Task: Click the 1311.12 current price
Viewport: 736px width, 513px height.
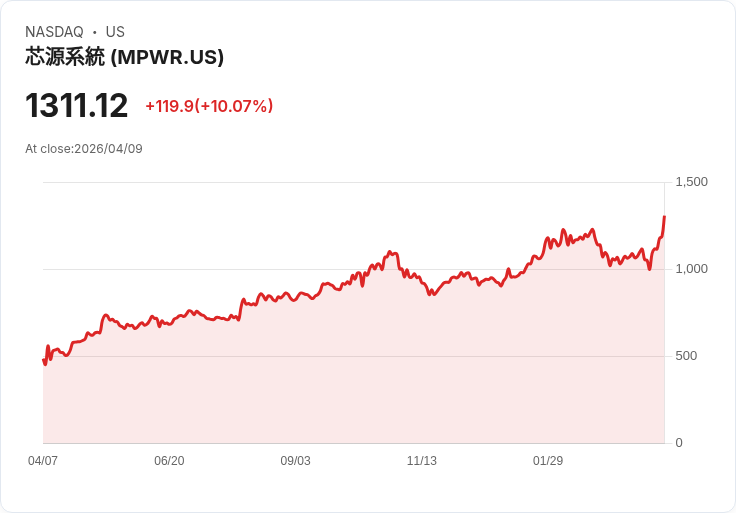Action: (77, 105)
